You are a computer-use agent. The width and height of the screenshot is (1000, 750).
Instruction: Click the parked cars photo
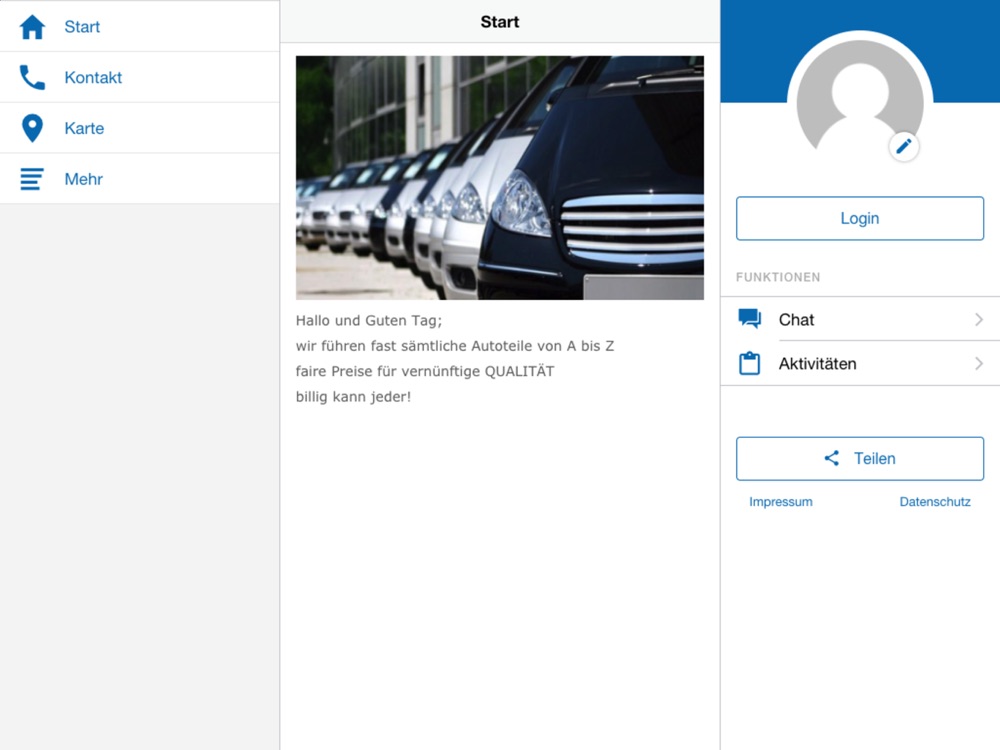(x=500, y=178)
